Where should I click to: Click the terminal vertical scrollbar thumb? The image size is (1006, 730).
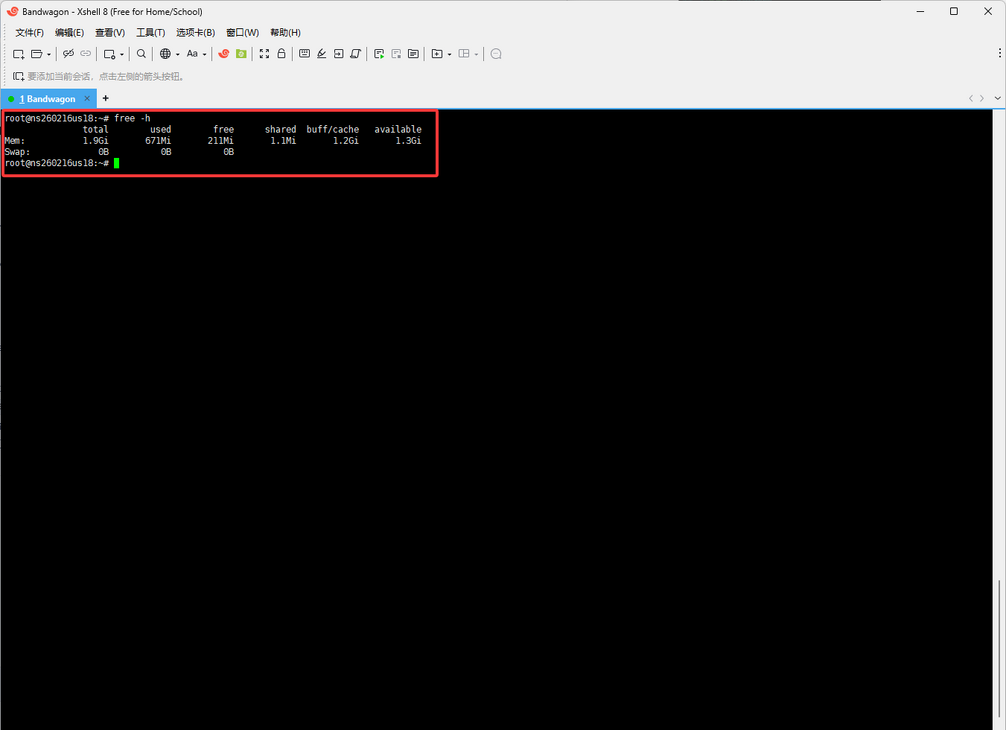coord(1000,652)
